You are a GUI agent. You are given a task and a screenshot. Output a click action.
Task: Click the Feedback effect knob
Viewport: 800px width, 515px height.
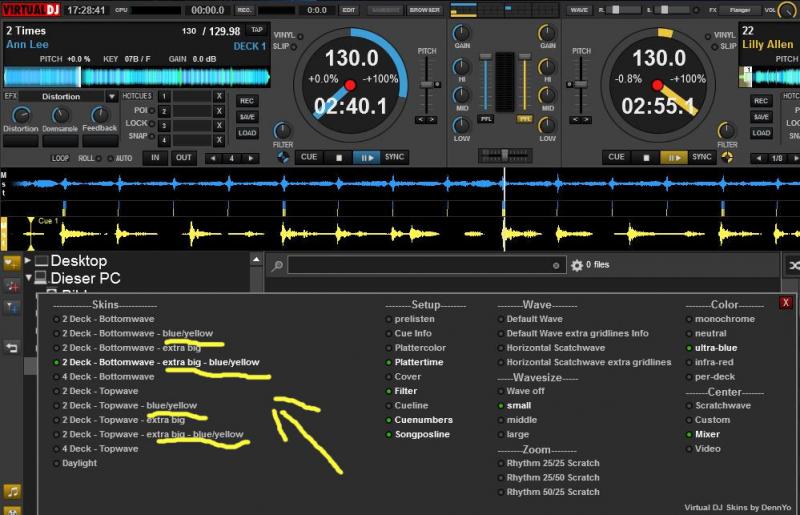(100, 115)
